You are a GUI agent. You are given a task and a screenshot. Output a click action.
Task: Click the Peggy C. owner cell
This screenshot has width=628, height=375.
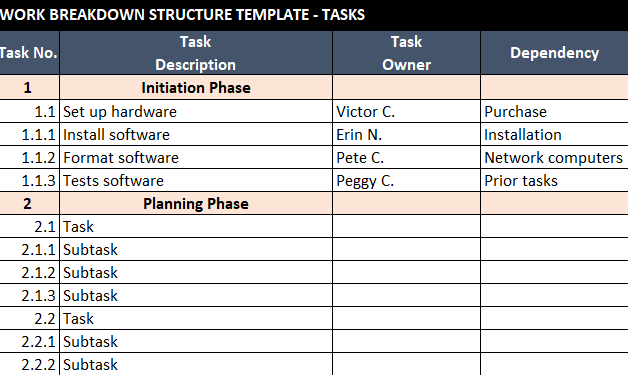click(407, 181)
